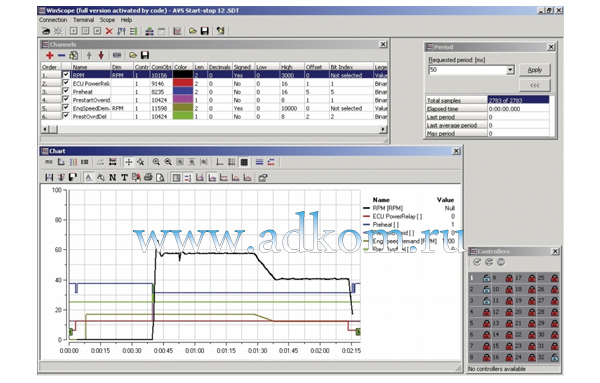Viewport: 600px width, 383px height.
Task: Click 'RPM [RPM]' in chart legend
Action: [388, 208]
